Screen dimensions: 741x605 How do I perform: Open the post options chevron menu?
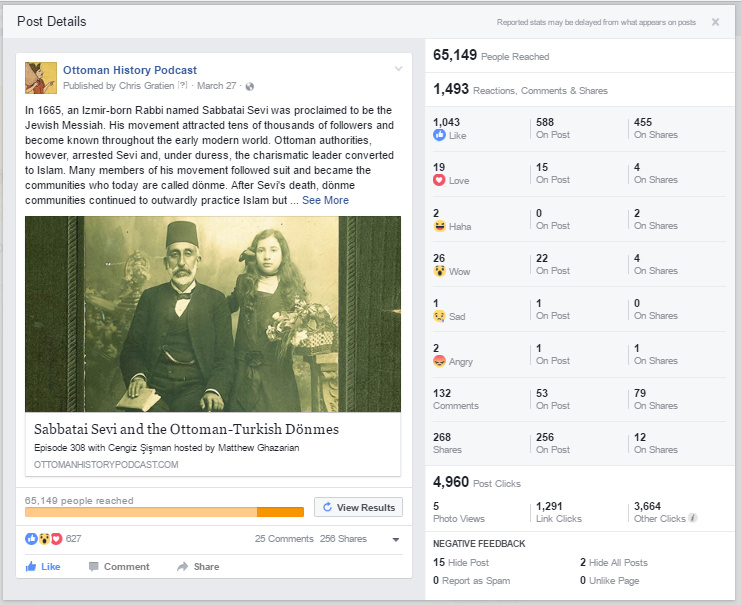[398, 69]
